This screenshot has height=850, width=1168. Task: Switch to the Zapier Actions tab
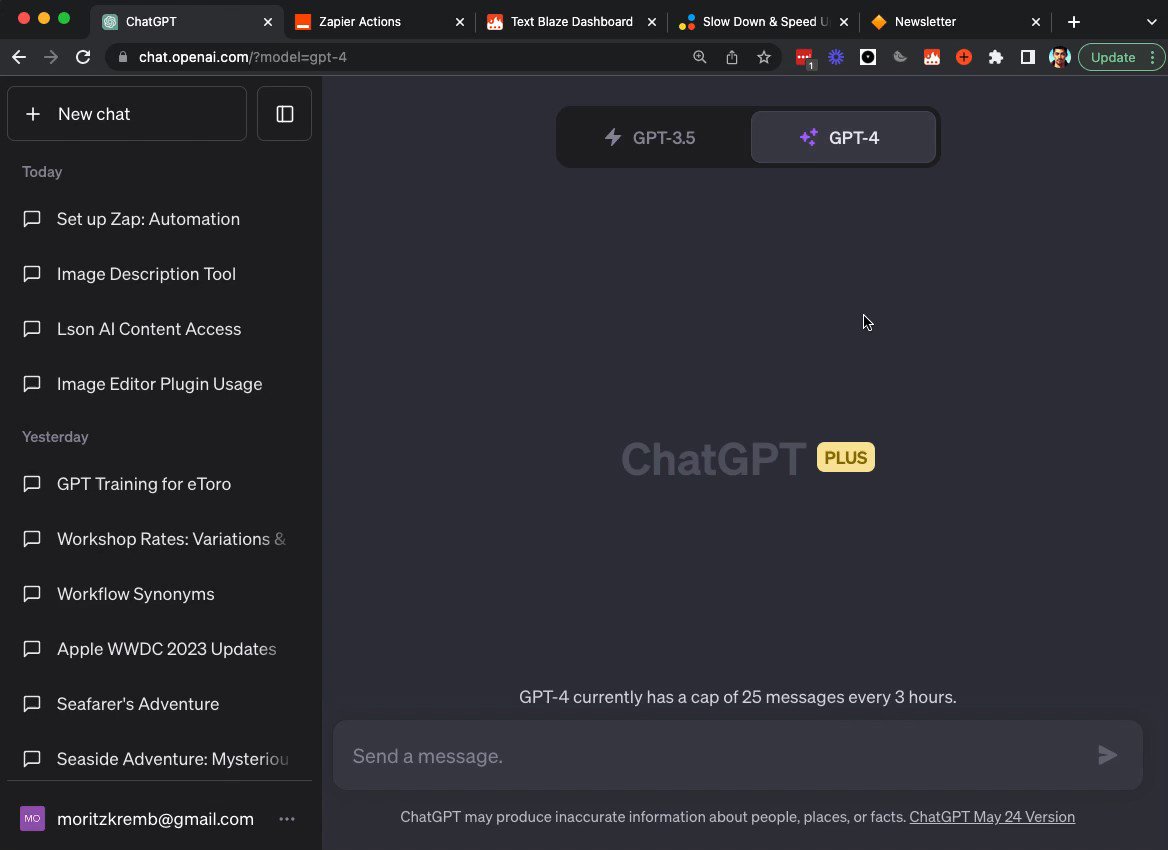click(360, 22)
